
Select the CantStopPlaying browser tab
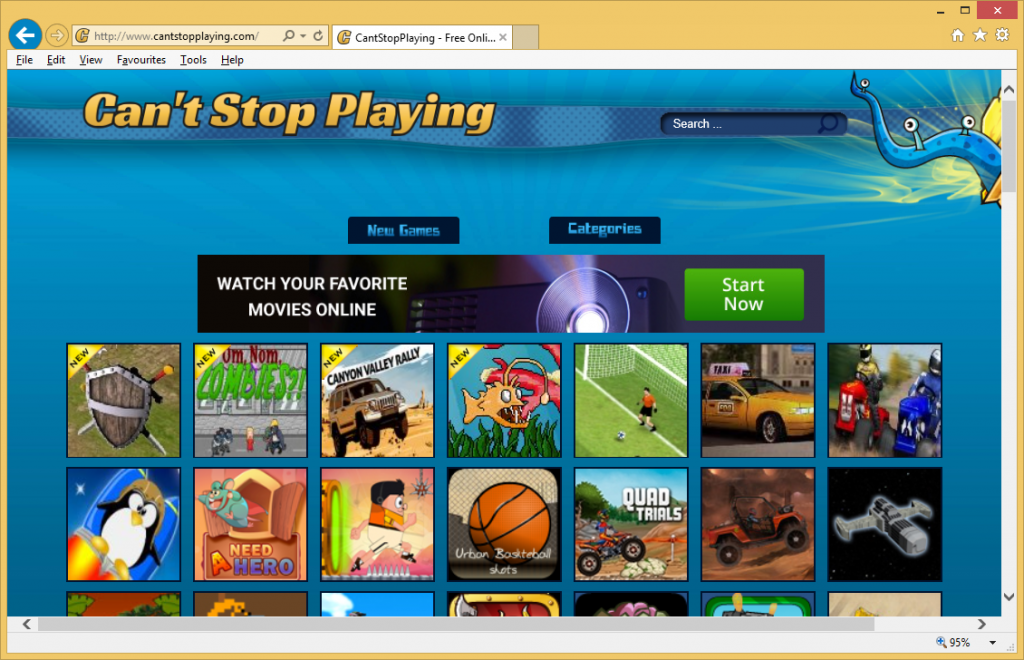(x=423, y=37)
